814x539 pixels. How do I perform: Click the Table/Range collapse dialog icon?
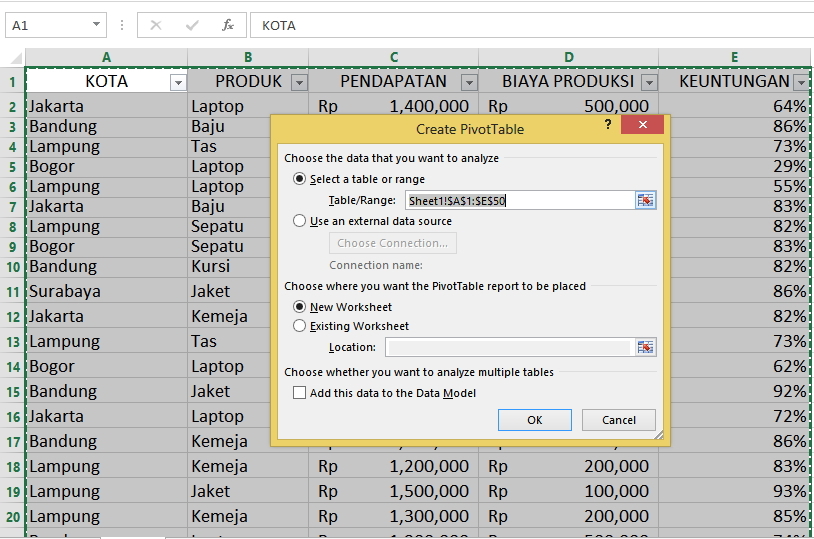(645, 200)
